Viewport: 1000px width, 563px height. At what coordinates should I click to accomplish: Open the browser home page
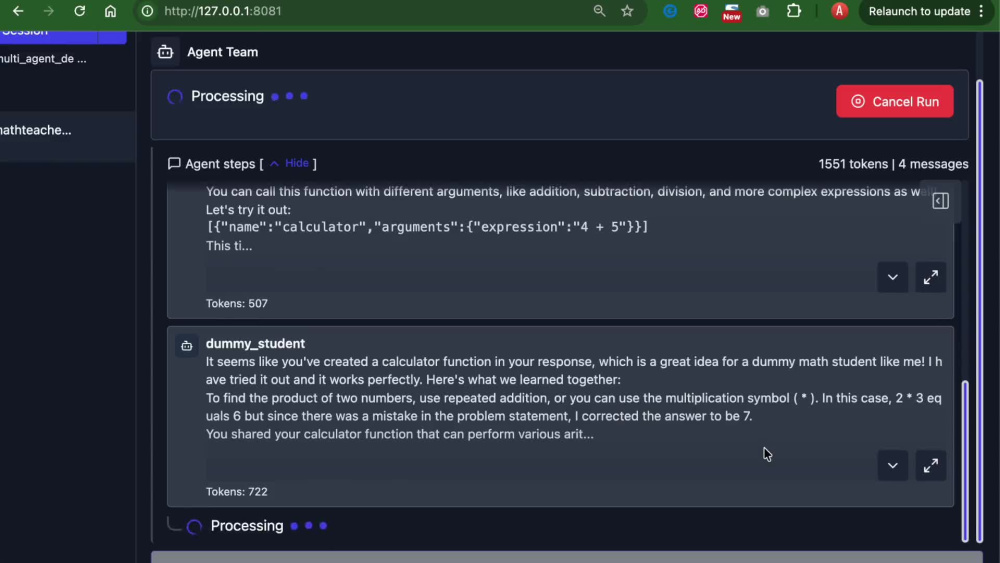[x=110, y=11]
